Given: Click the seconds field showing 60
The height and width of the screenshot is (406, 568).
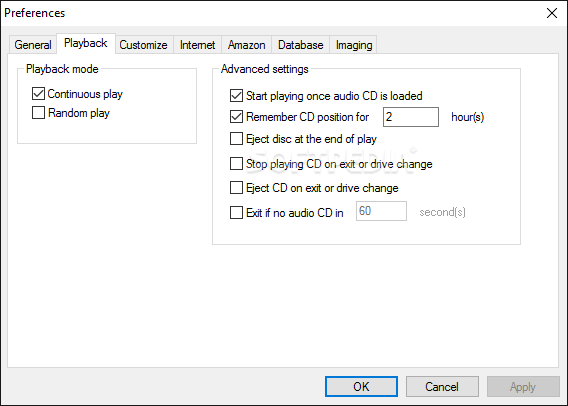Looking at the screenshot, I should (x=381, y=211).
